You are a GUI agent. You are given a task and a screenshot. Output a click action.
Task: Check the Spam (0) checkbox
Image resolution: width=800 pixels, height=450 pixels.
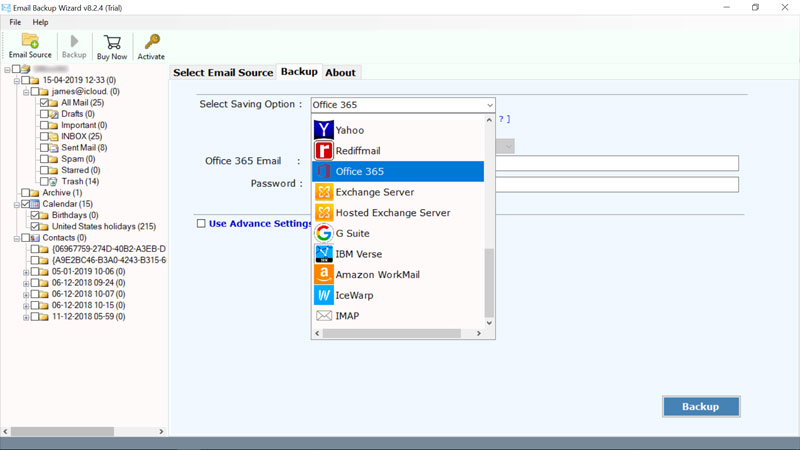pos(44,159)
